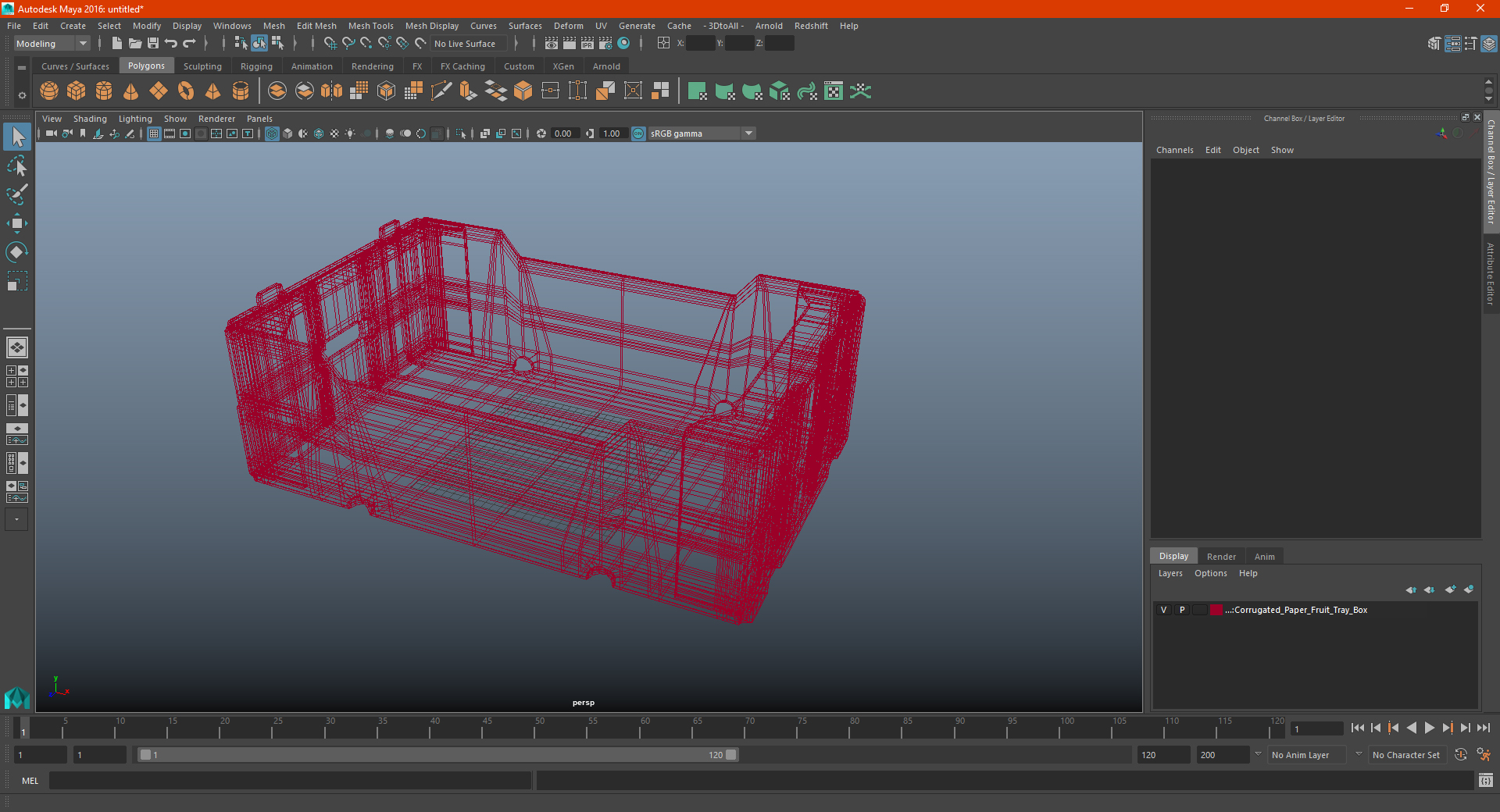1500x812 pixels.
Task: Open the Modeling menu set dropdown
Action: pos(52,44)
